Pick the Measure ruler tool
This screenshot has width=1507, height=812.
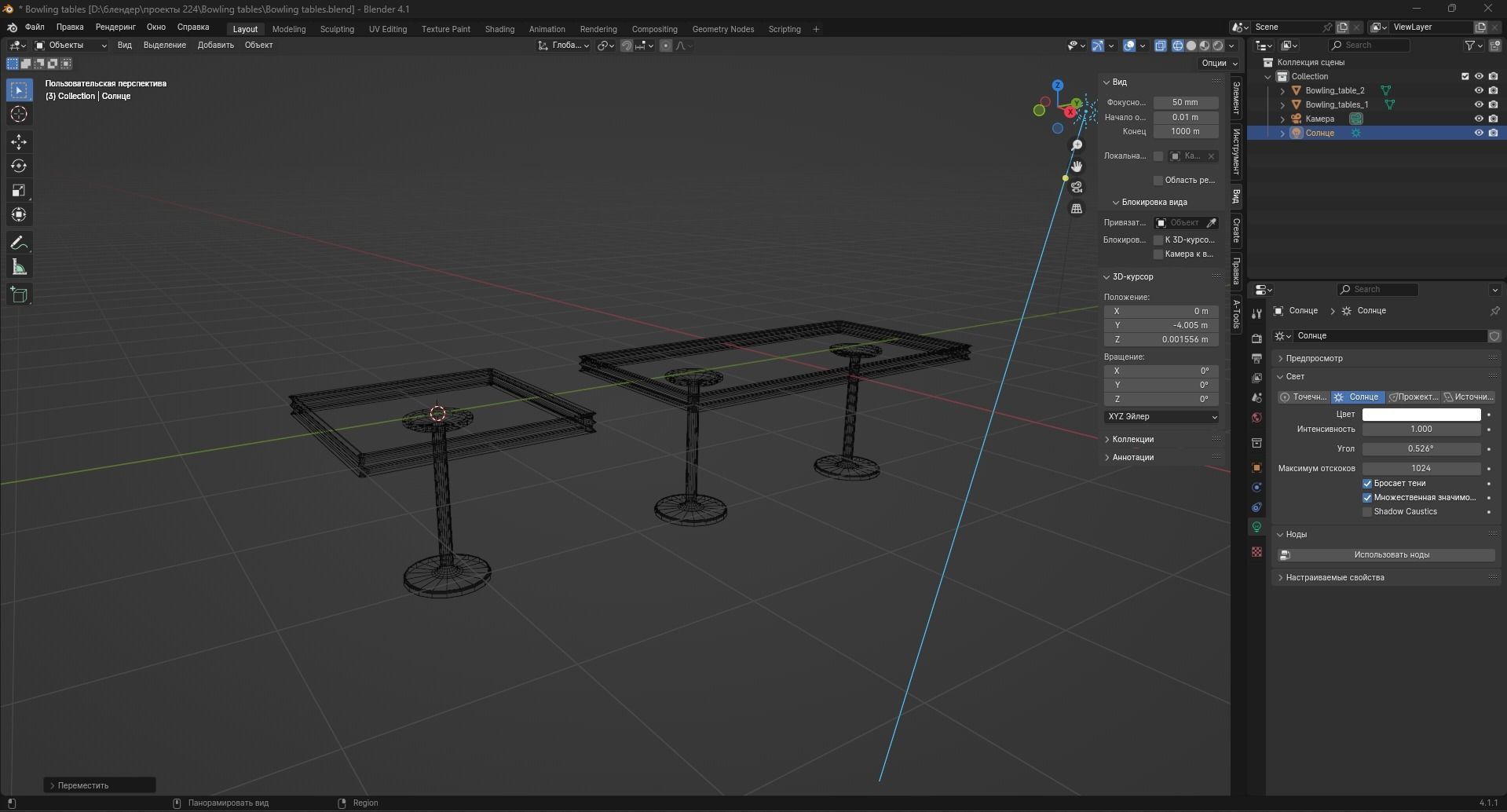click(19, 268)
